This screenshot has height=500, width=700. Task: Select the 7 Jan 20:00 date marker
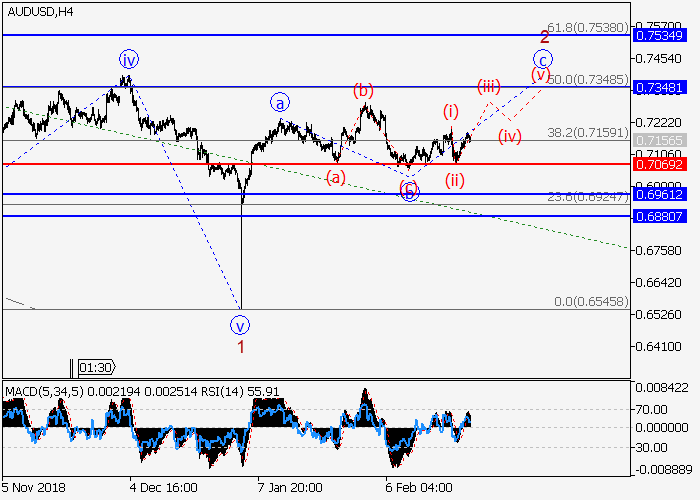pos(291,485)
